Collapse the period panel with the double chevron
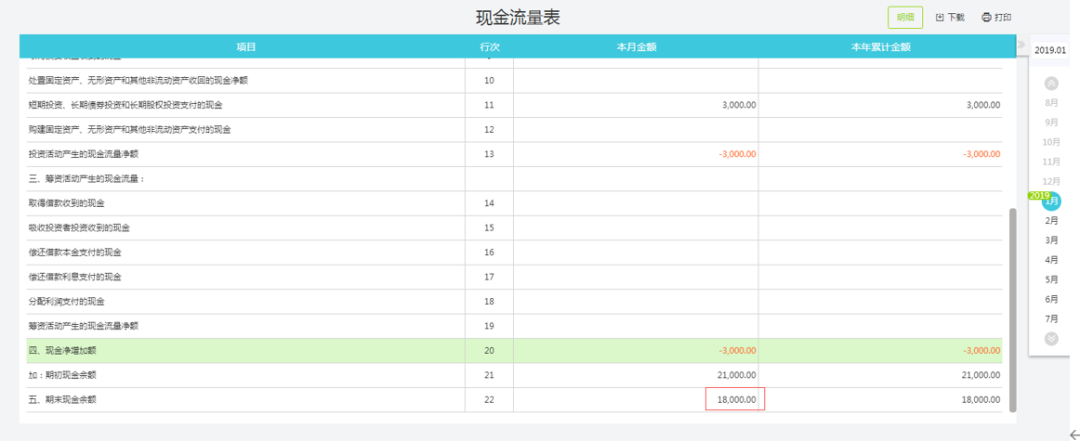 (x=1021, y=46)
